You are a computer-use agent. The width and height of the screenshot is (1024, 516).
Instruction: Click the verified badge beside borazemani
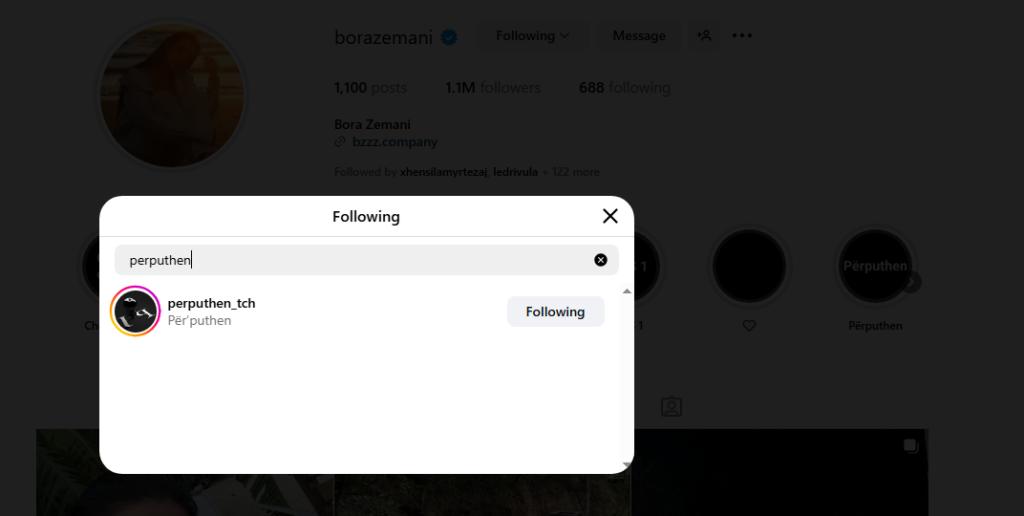tap(450, 37)
